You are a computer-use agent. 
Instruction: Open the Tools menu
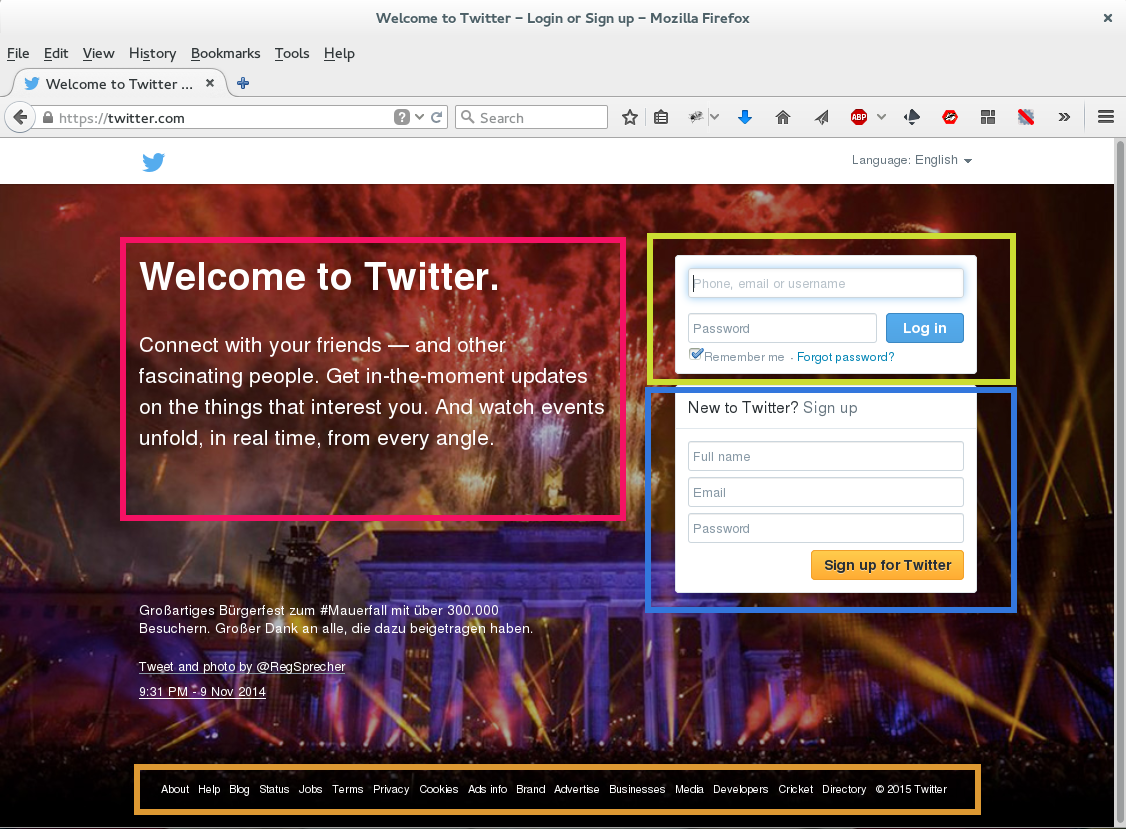(292, 53)
